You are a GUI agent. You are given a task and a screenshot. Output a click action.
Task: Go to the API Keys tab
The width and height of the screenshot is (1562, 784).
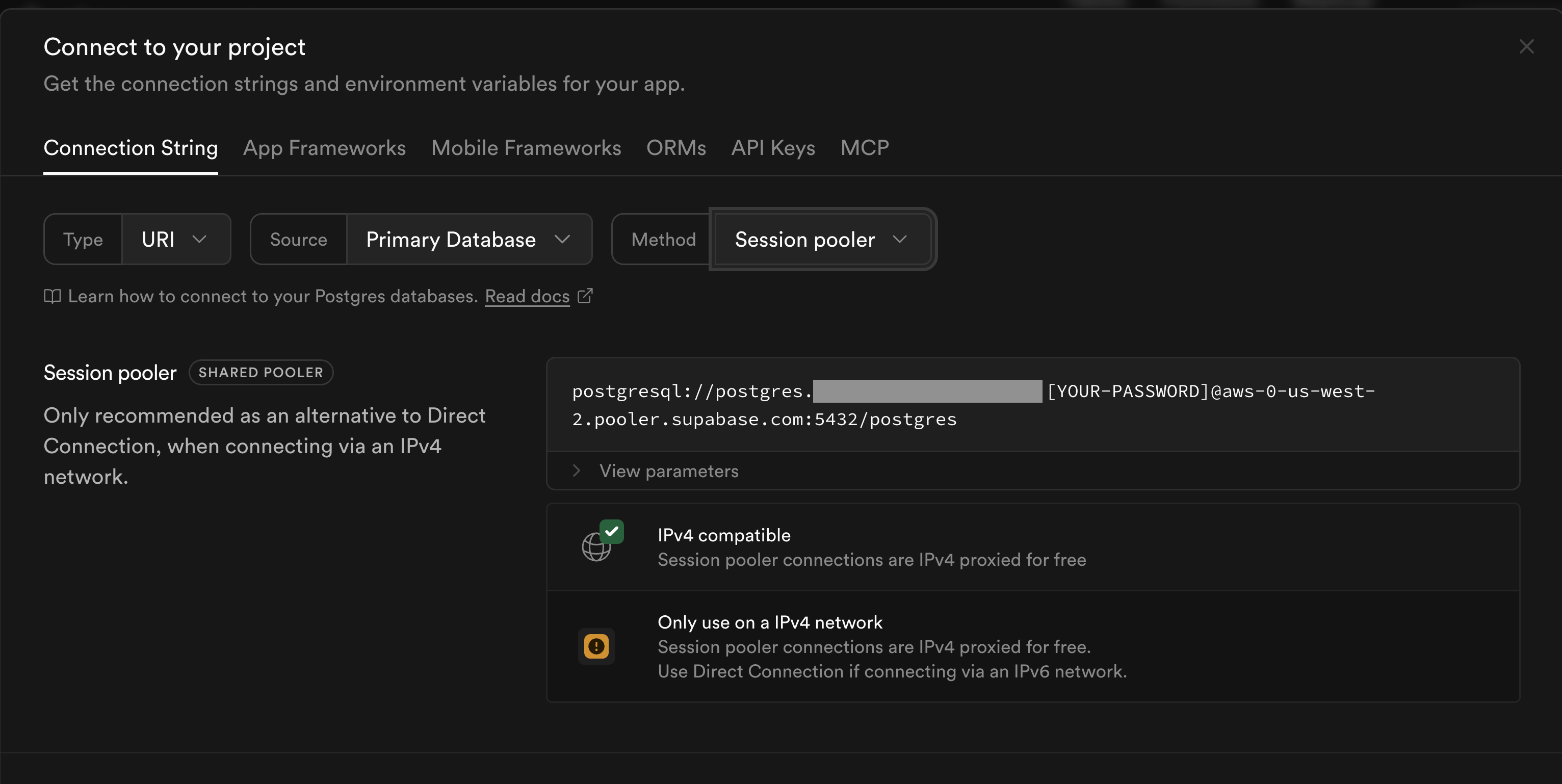click(x=773, y=148)
